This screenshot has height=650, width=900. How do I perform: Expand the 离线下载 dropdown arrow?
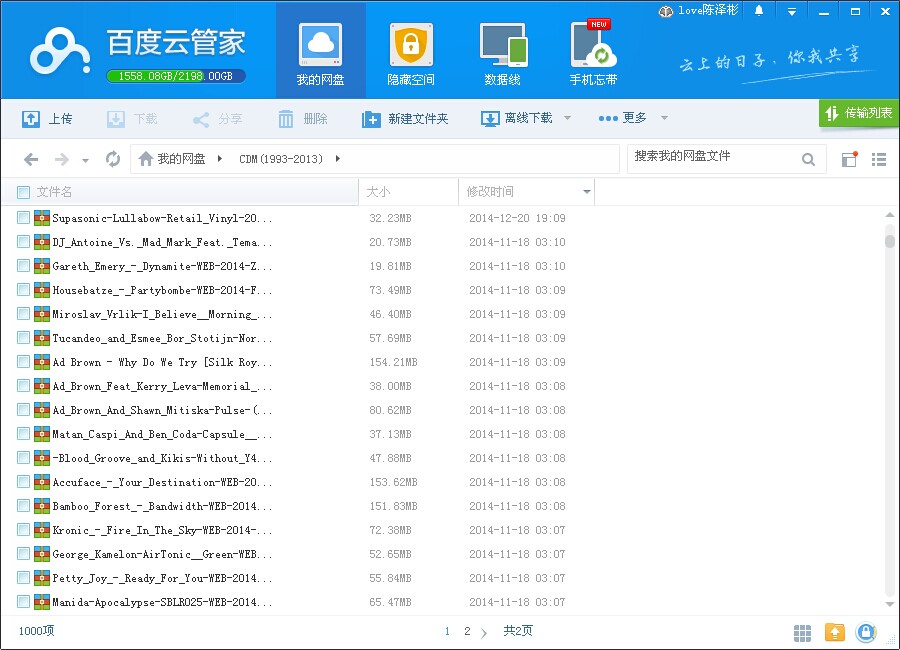[x=567, y=118]
